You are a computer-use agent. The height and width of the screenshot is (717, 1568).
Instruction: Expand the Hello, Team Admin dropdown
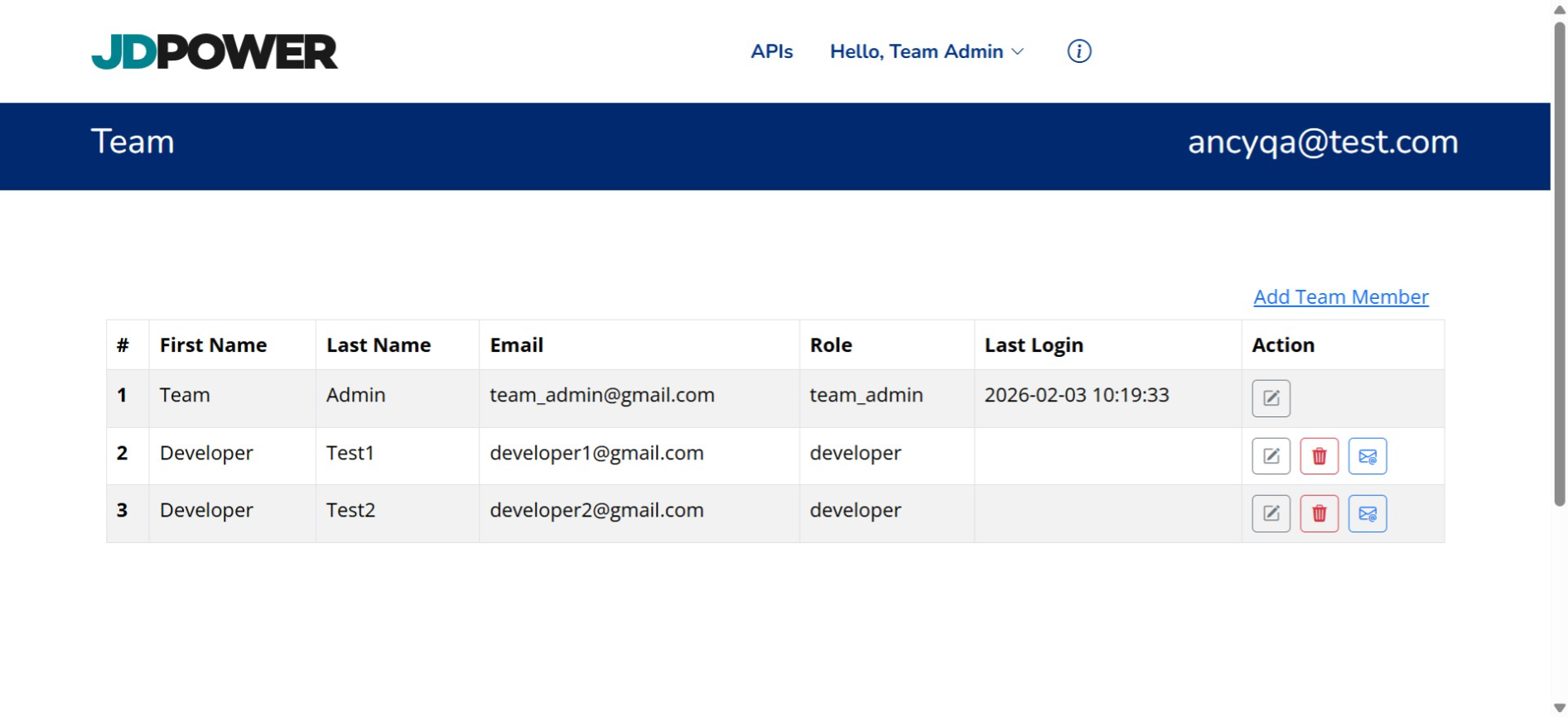point(926,51)
